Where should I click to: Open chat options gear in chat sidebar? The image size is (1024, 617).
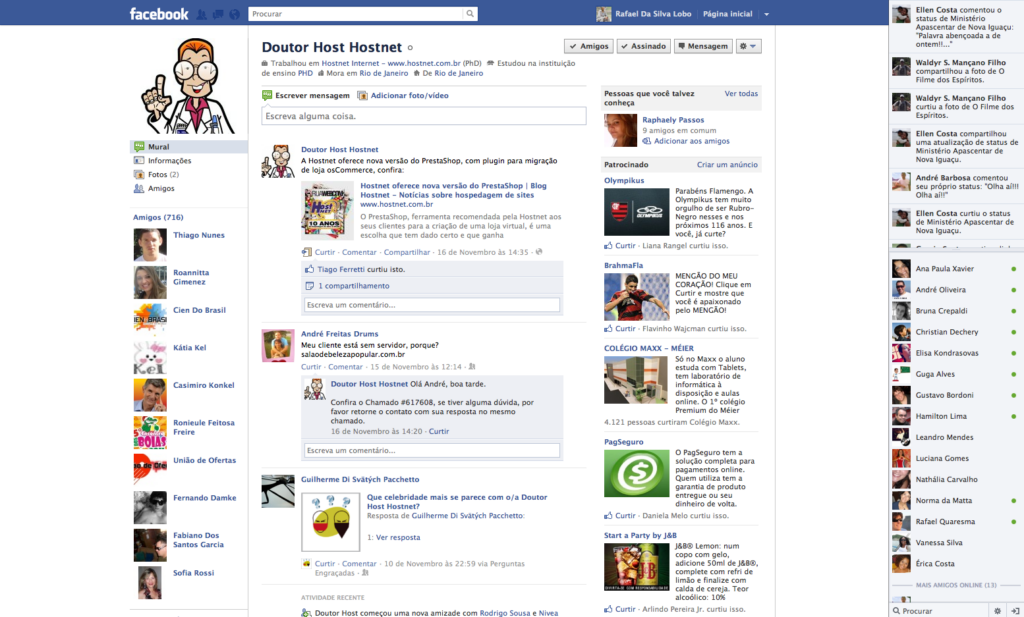[x=997, y=611]
